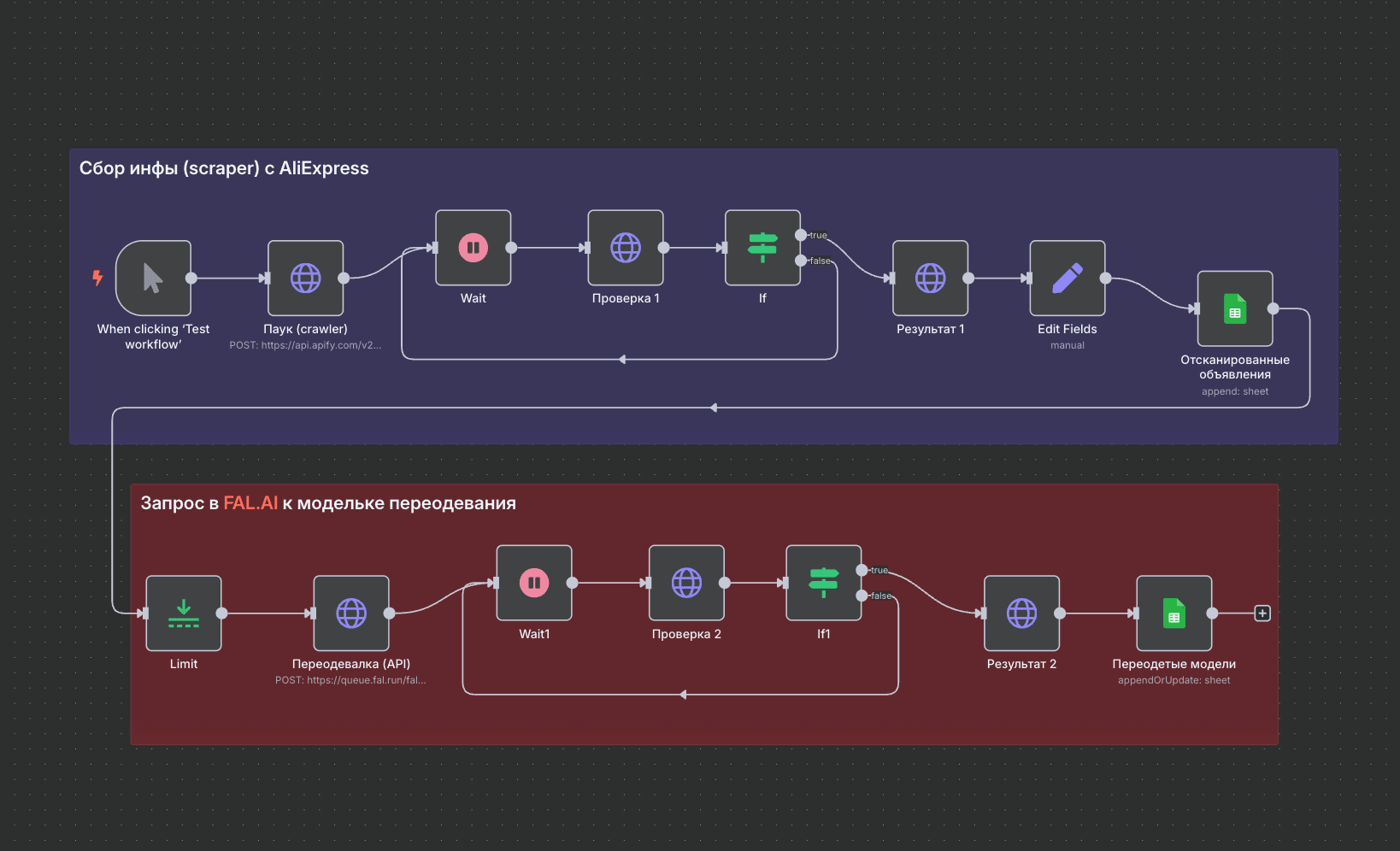Click the If node switch icon
The height and width of the screenshot is (851, 1400).
(762, 248)
